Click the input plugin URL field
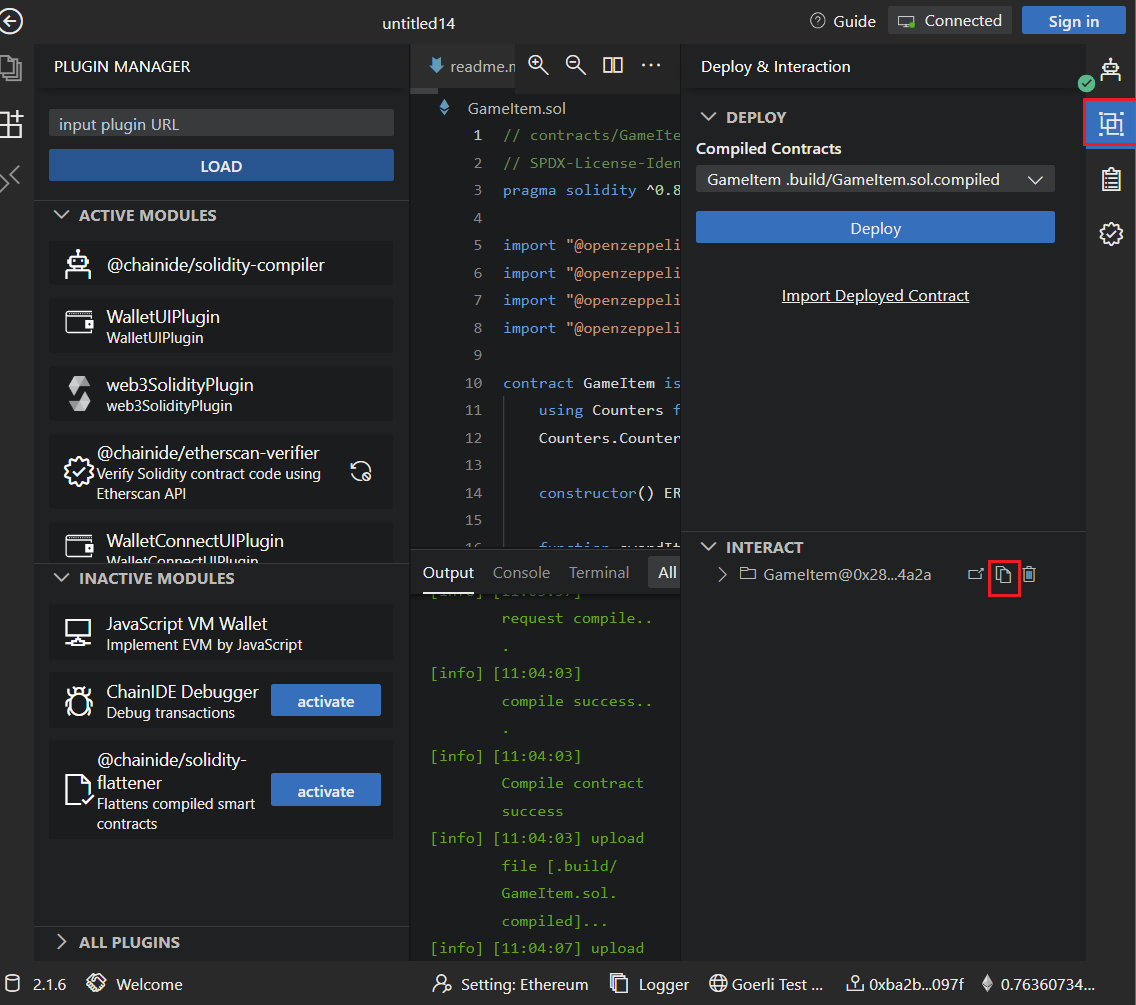Screen dimensions: 1136x1005 221,124
